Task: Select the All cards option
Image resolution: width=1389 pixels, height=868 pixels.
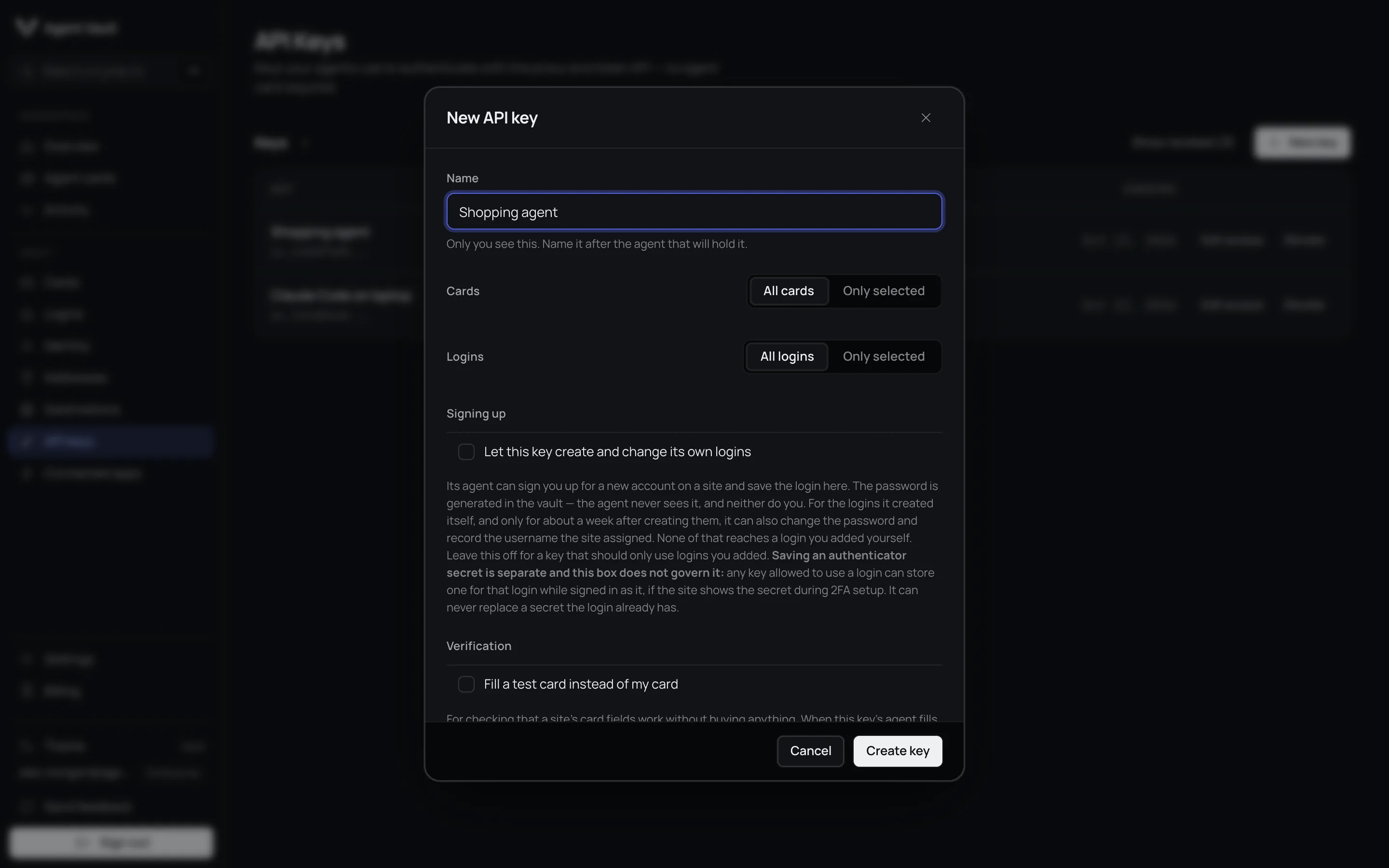Action: [788, 291]
